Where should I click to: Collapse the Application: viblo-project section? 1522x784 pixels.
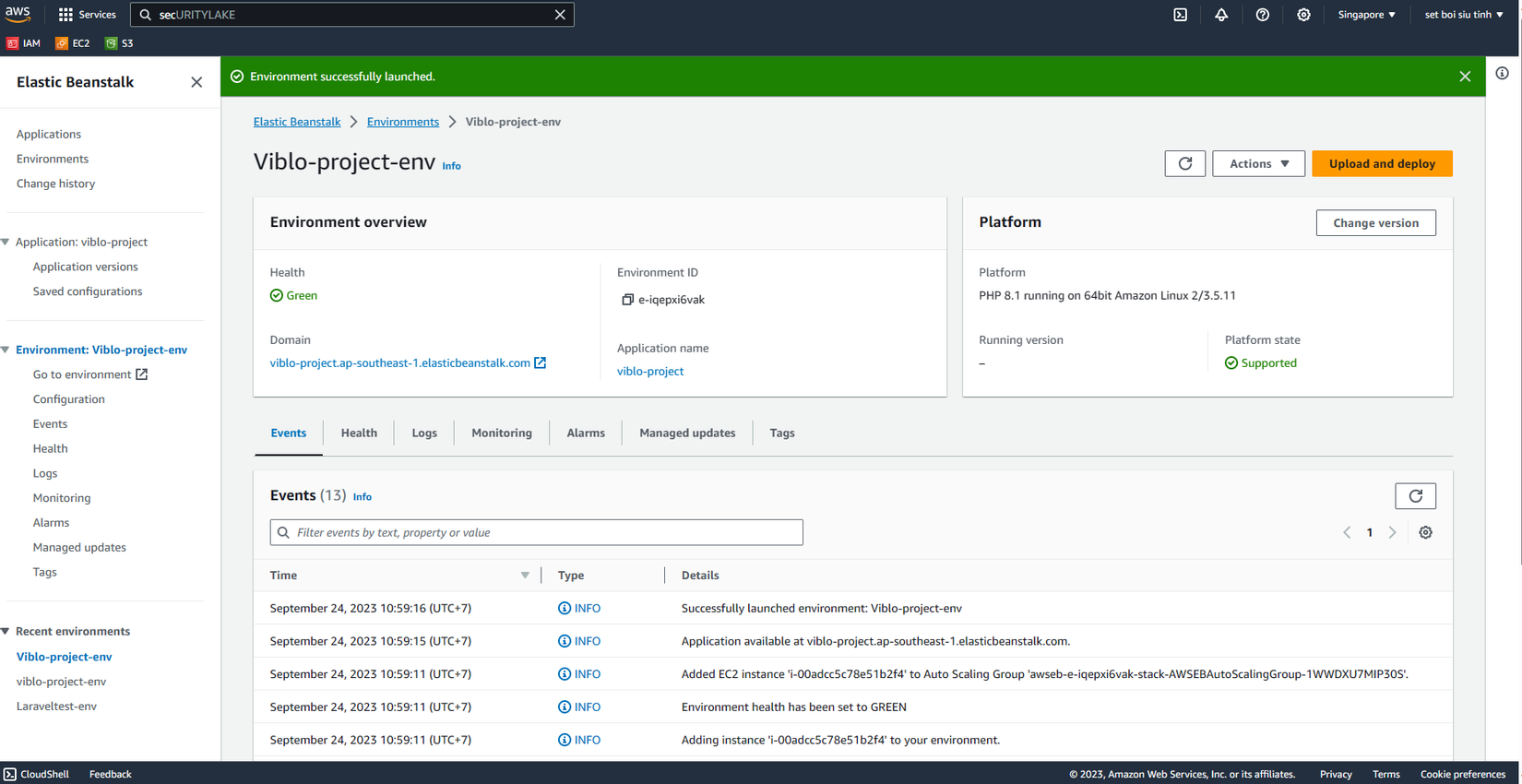point(6,242)
